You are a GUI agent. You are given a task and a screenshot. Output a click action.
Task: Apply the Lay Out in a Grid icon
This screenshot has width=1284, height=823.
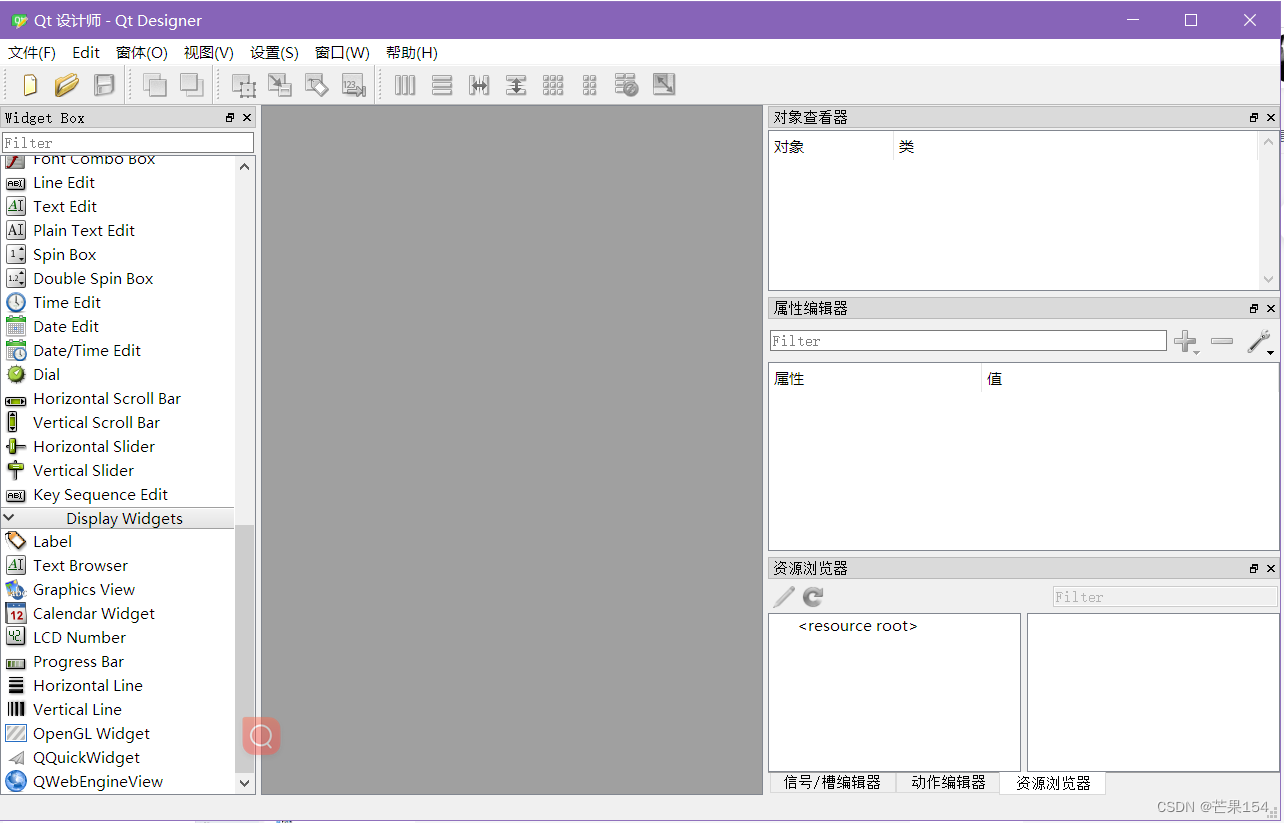(553, 85)
